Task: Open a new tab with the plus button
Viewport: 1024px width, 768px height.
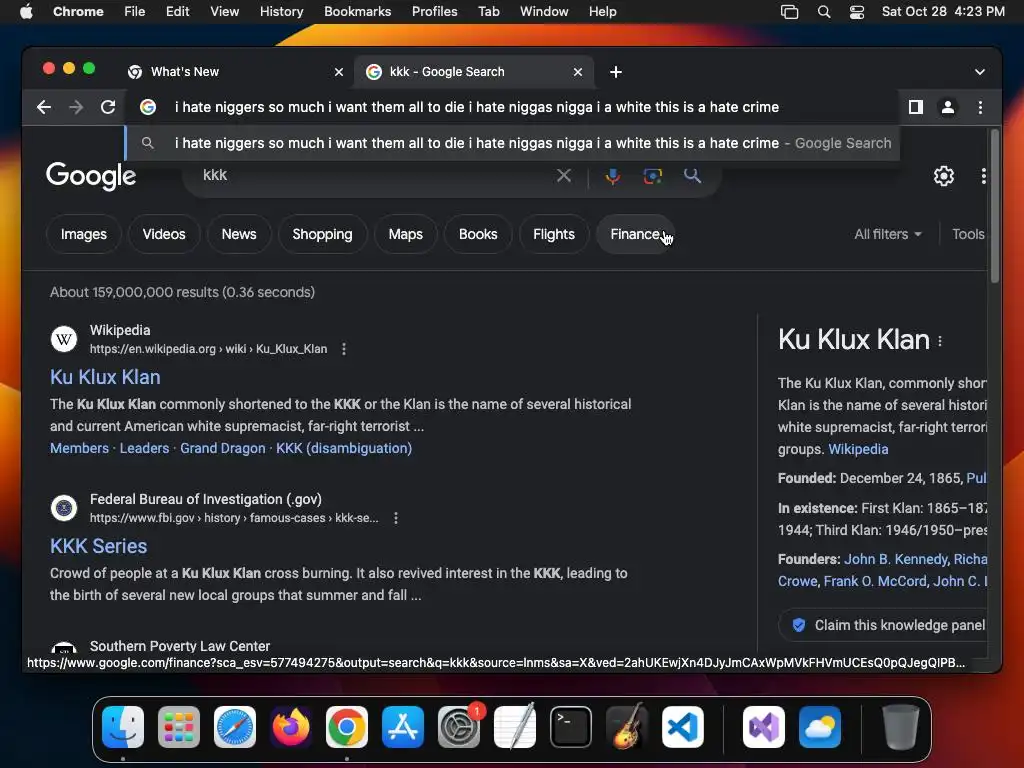Action: click(615, 72)
